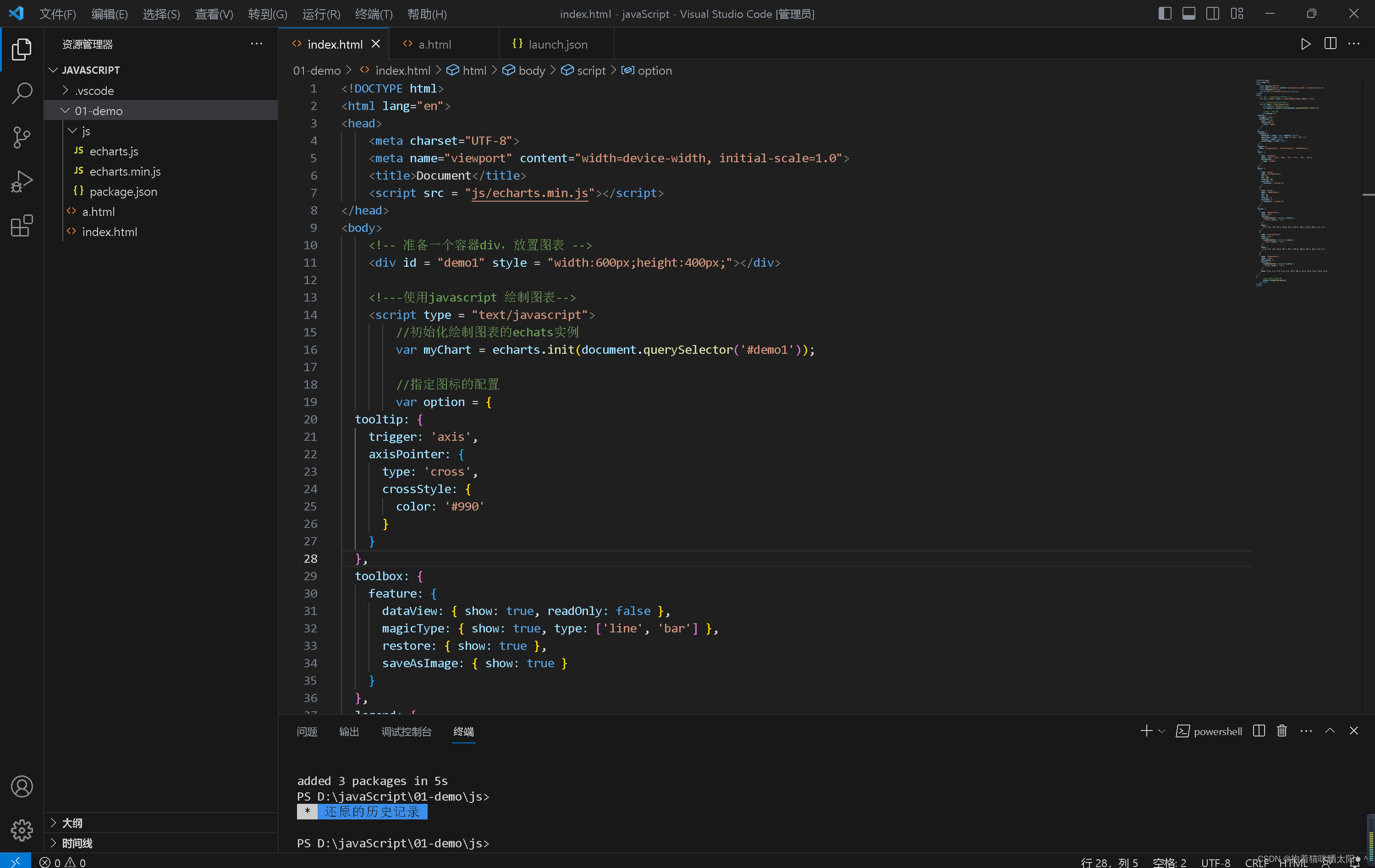Run the current file with the play icon
Viewport: 1375px width, 868px height.
pyautogui.click(x=1306, y=44)
